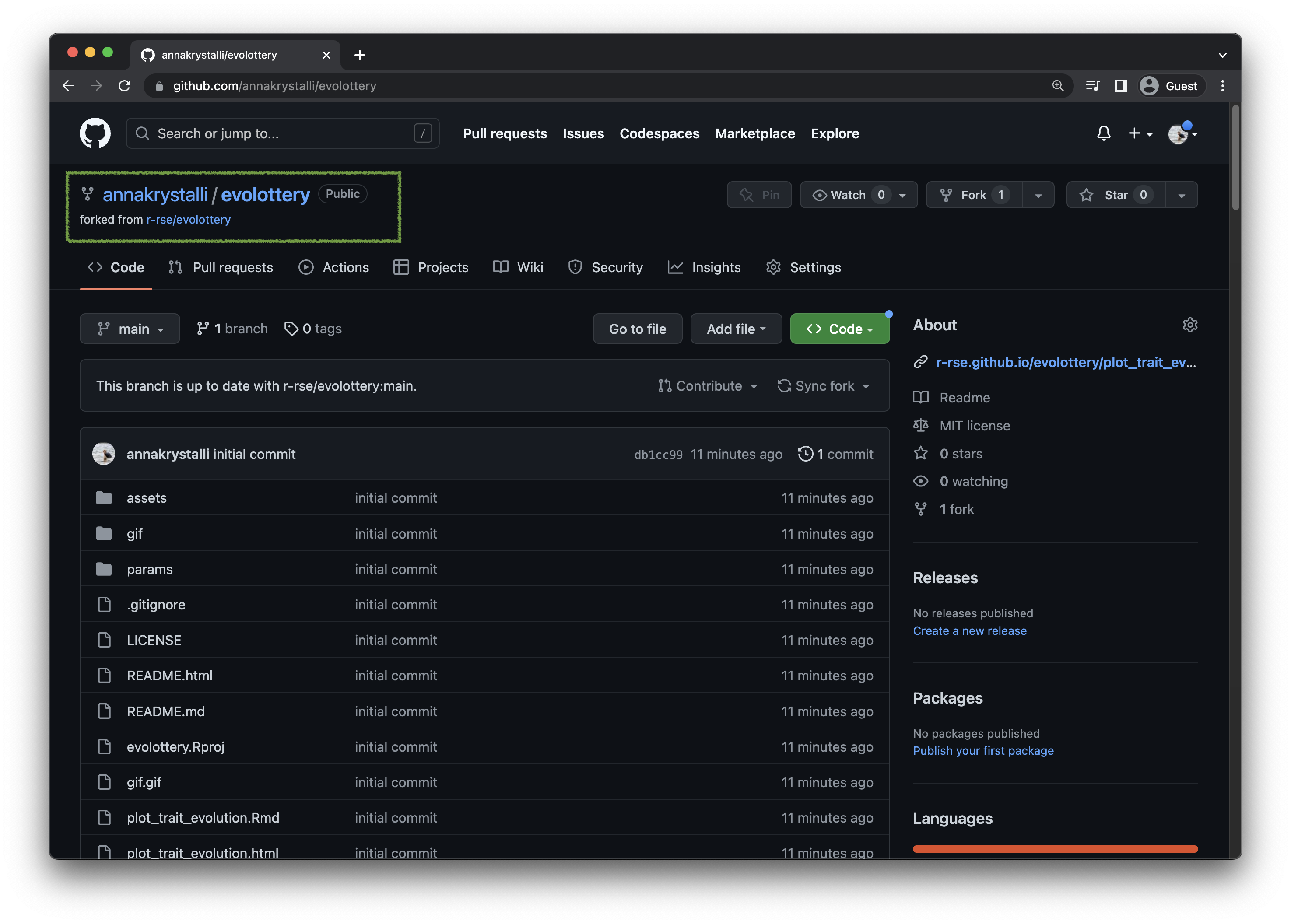Image resolution: width=1291 pixels, height=924 pixels.
Task: Click the browser forward arrow
Action: pos(96,86)
